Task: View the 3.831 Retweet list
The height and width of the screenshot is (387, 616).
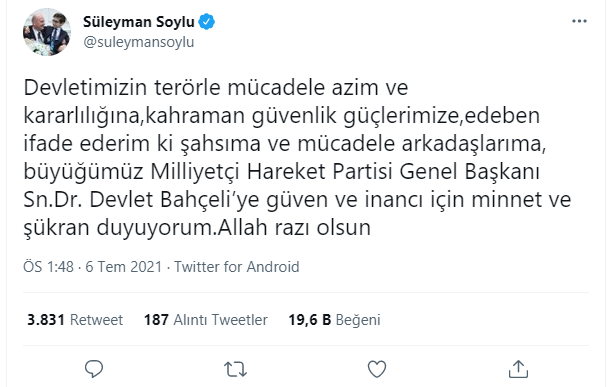Action: [x=75, y=320]
